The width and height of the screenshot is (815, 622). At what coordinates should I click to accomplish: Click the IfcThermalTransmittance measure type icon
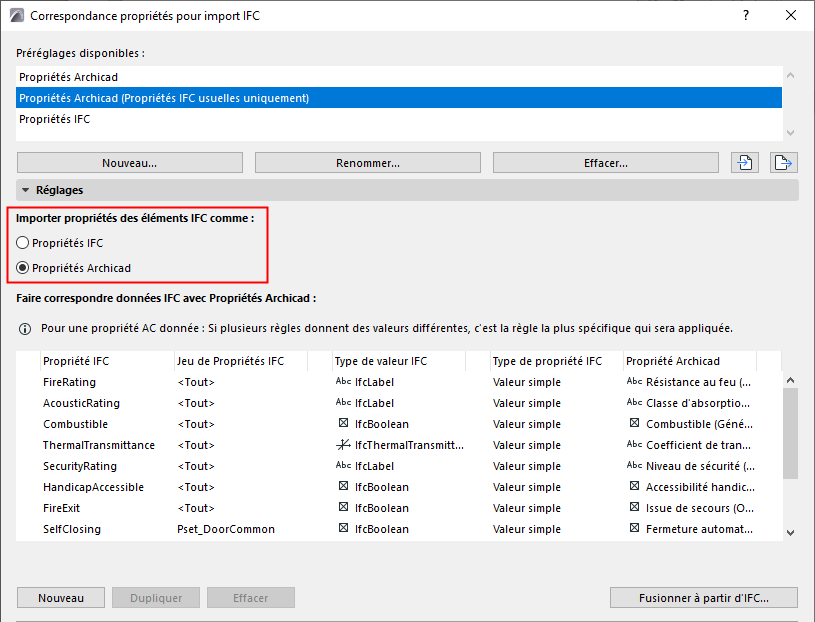click(343, 445)
